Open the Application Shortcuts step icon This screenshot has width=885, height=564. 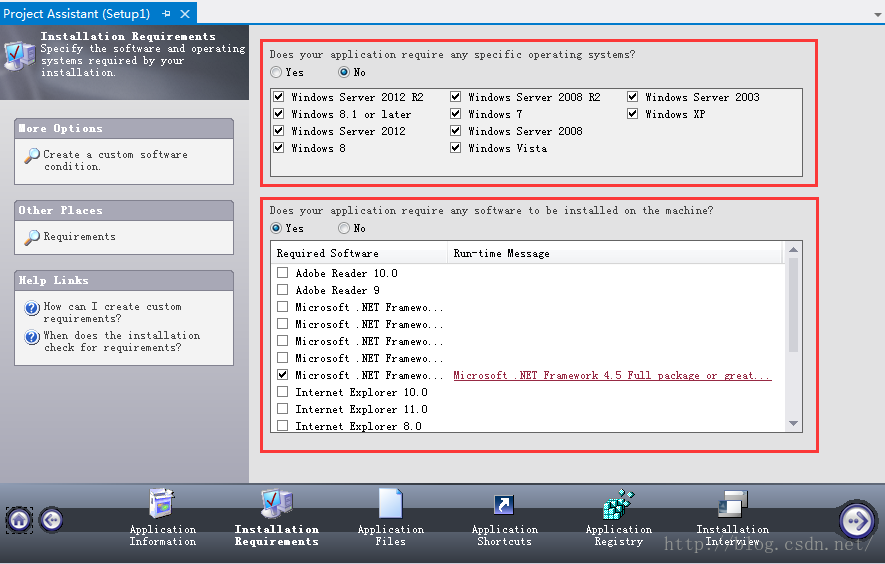[x=503, y=504]
